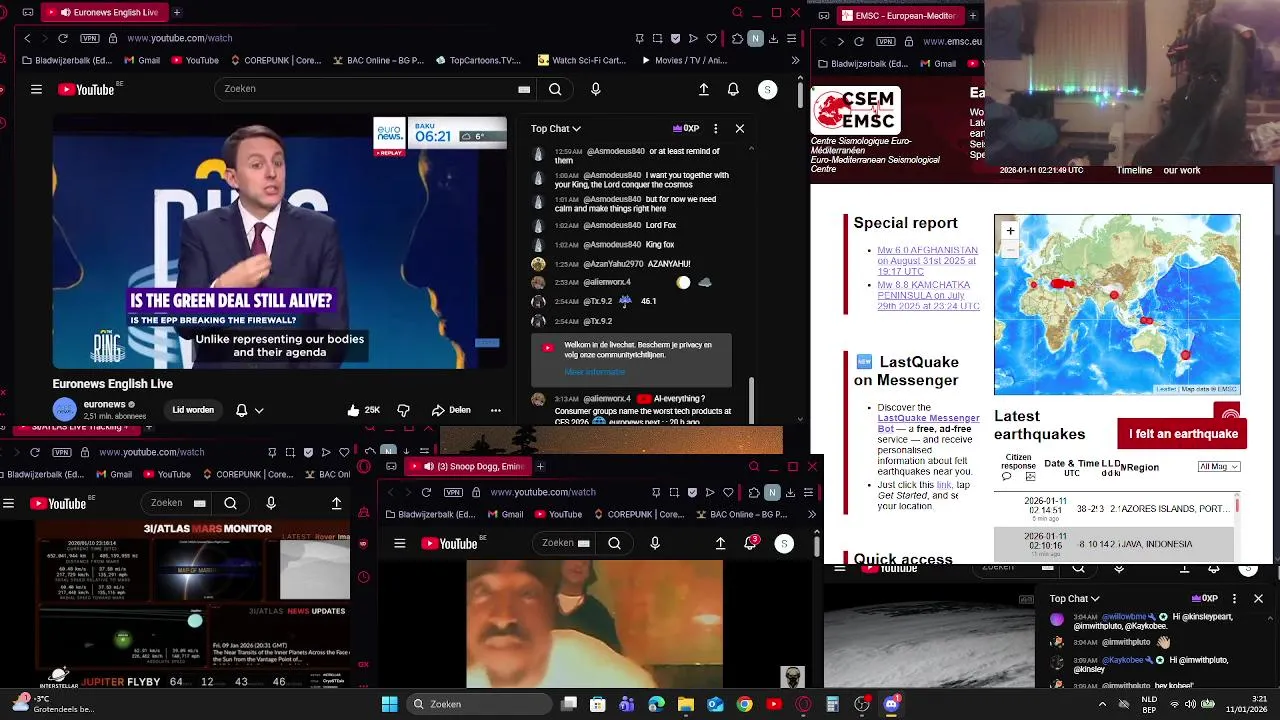
Task: Reload page in Euronews window
Action: tap(62, 38)
